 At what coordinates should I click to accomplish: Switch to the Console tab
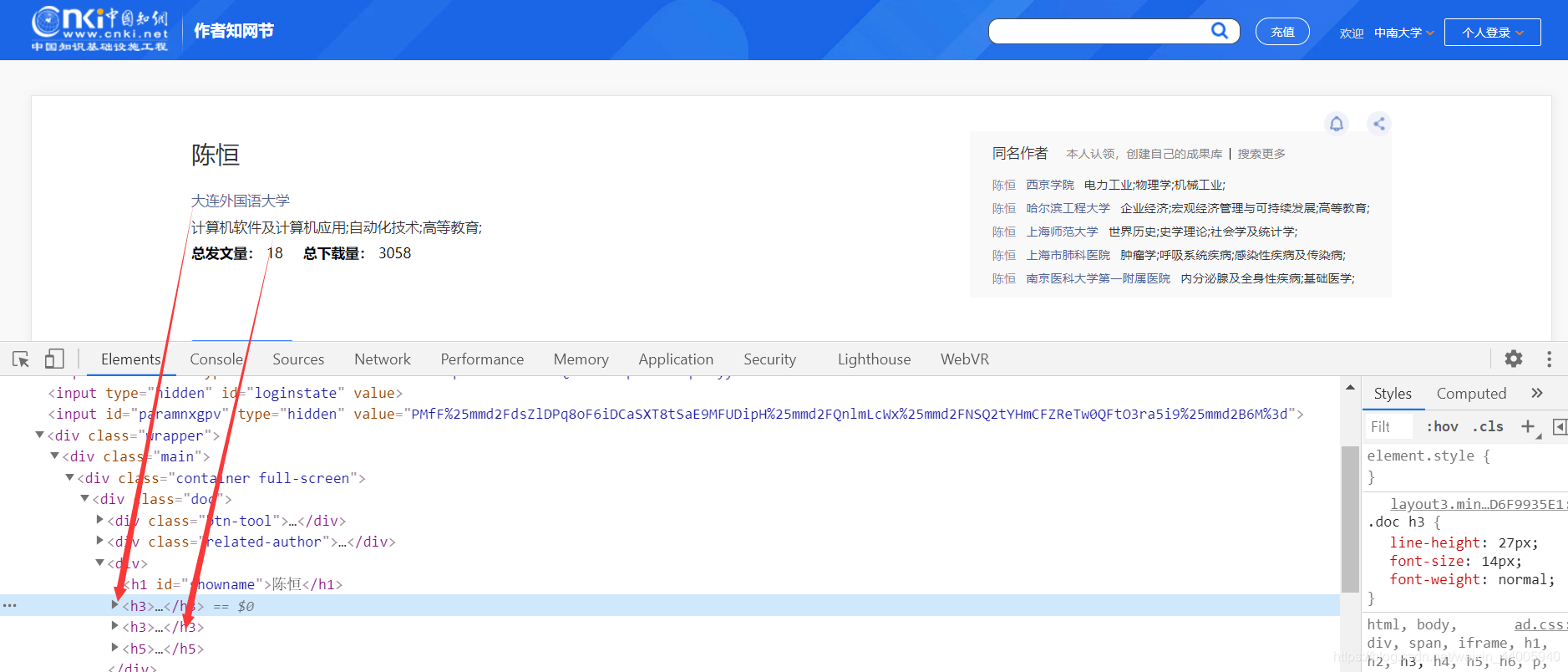point(216,359)
